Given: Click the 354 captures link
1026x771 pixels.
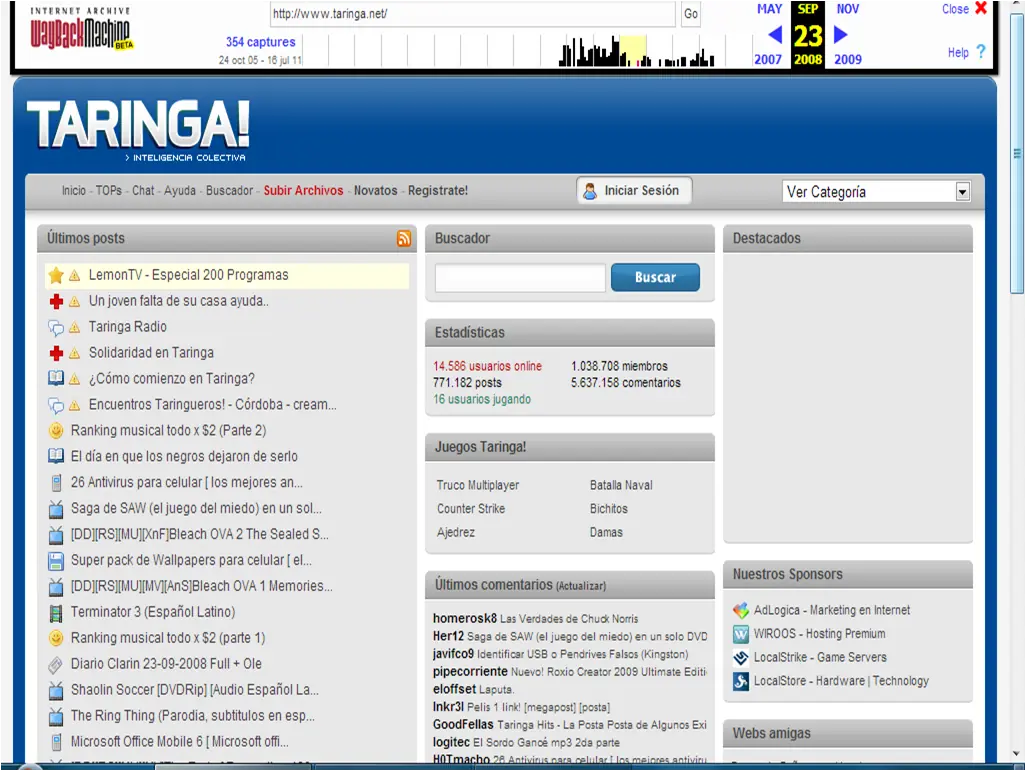Looking at the screenshot, I should 260,42.
